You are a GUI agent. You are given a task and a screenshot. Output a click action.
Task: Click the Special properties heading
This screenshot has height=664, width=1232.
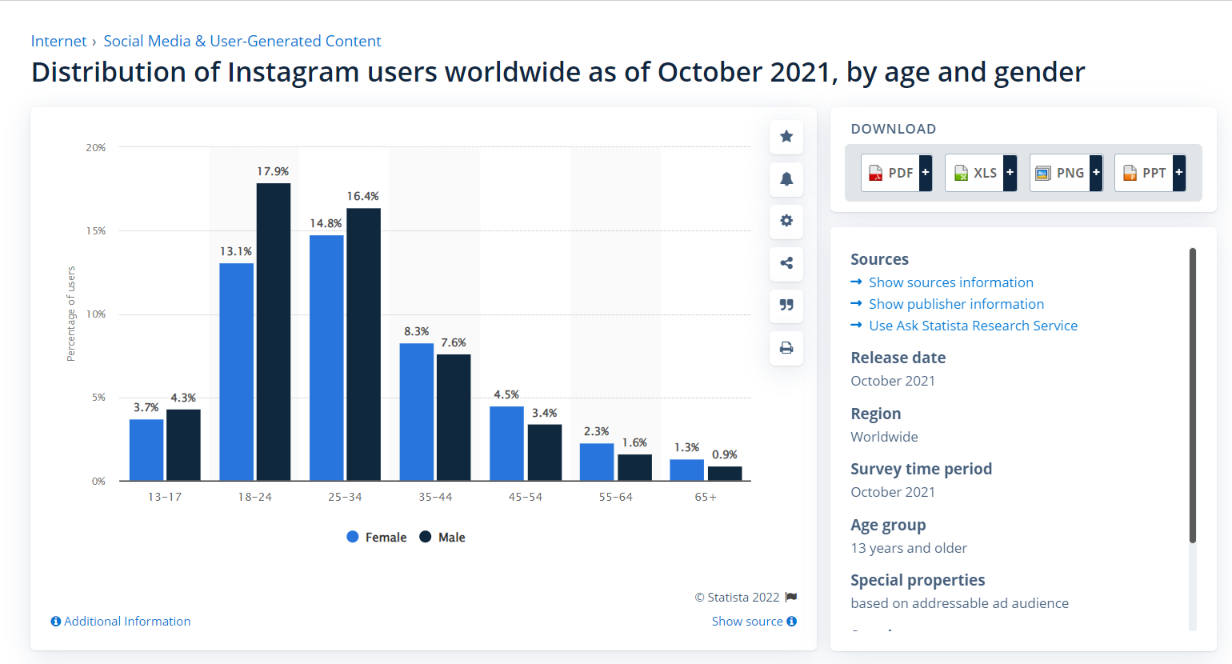coord(918,580)
